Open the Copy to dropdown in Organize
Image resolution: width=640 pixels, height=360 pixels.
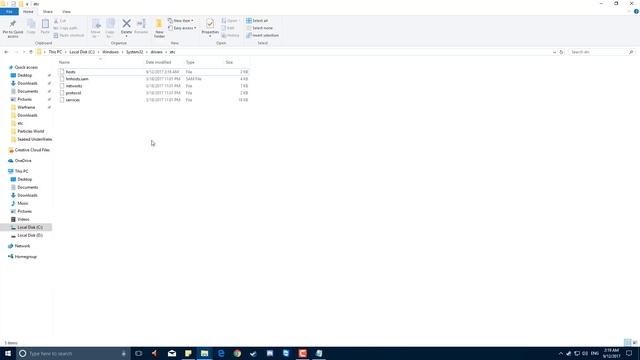pyautogui.click(x=110, y=29)
